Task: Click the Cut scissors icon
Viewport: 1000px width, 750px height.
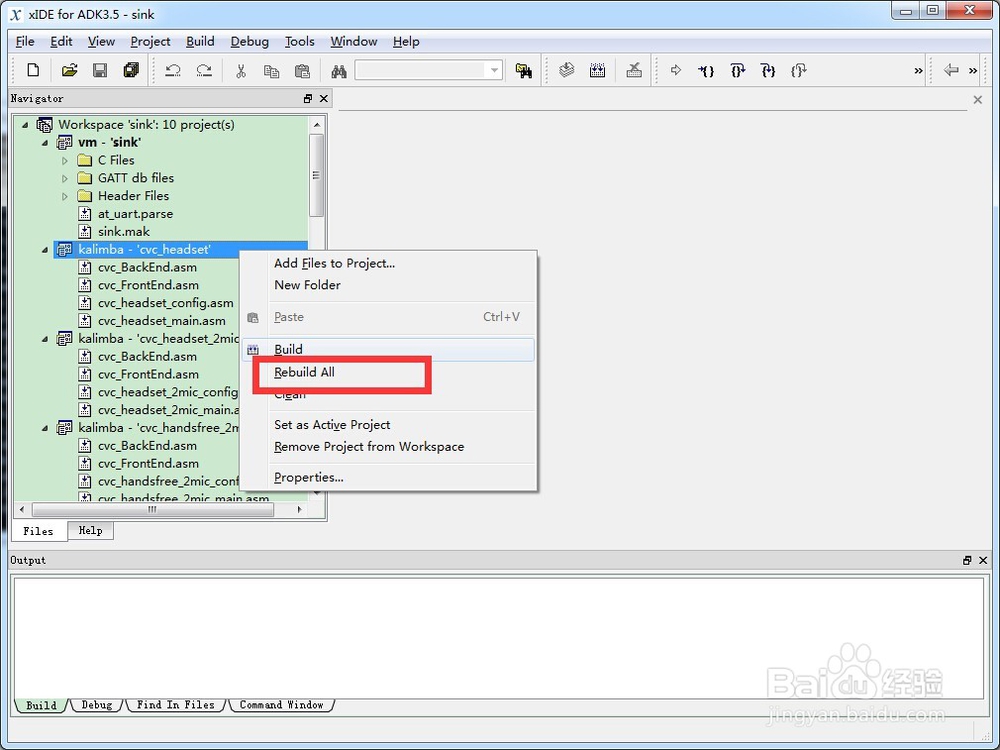Action: pos(240,70)
